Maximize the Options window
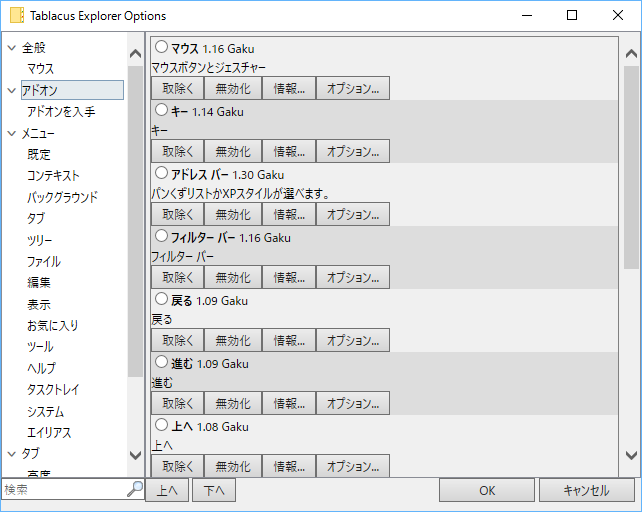Screen dimensions: 642x512 (572, 15)
